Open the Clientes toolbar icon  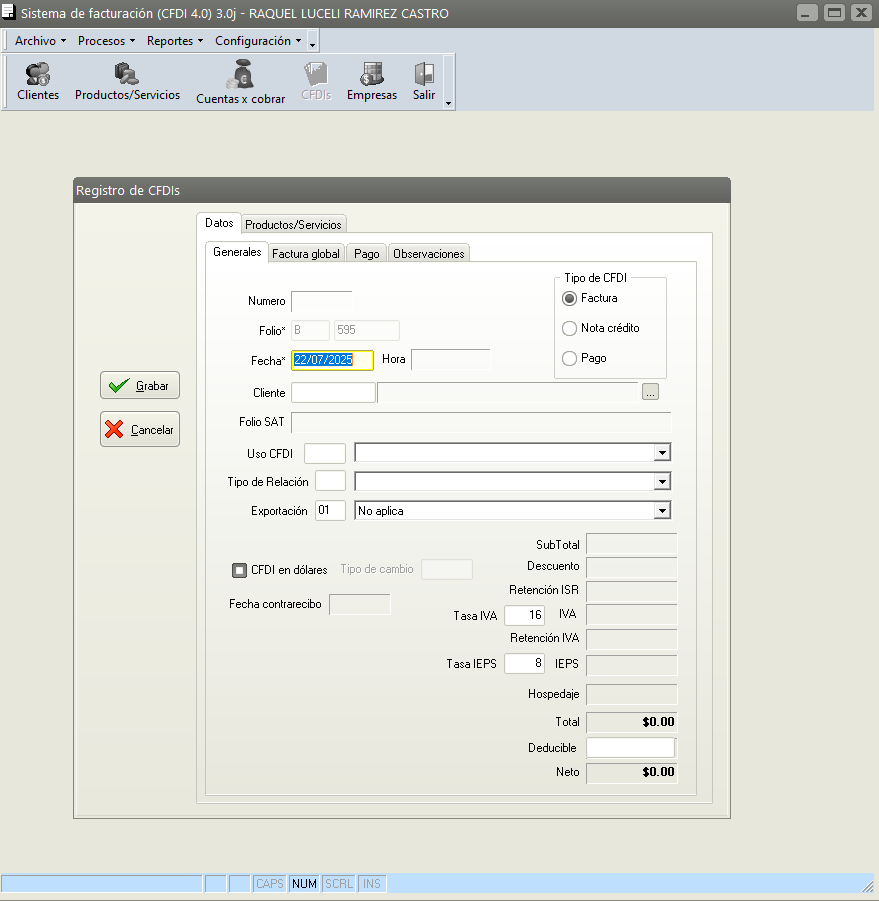click(x=38, y=82)
